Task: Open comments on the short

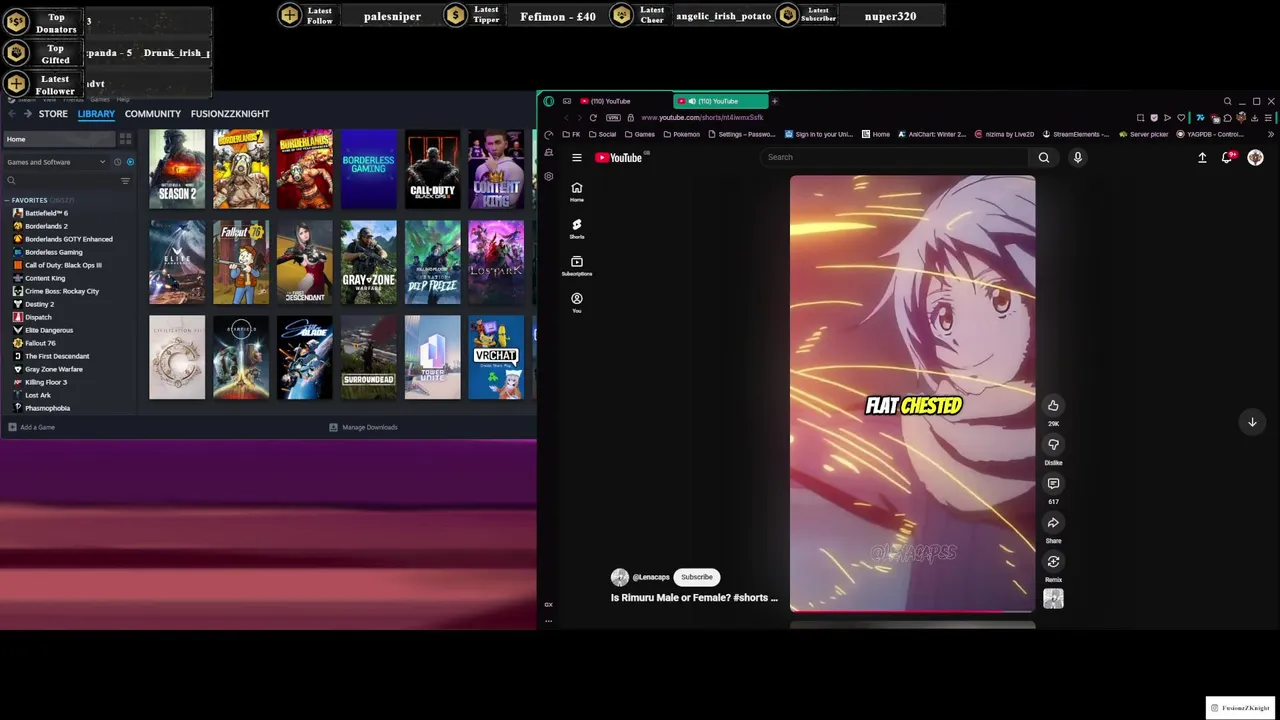Action: [x=1053, y=483]
